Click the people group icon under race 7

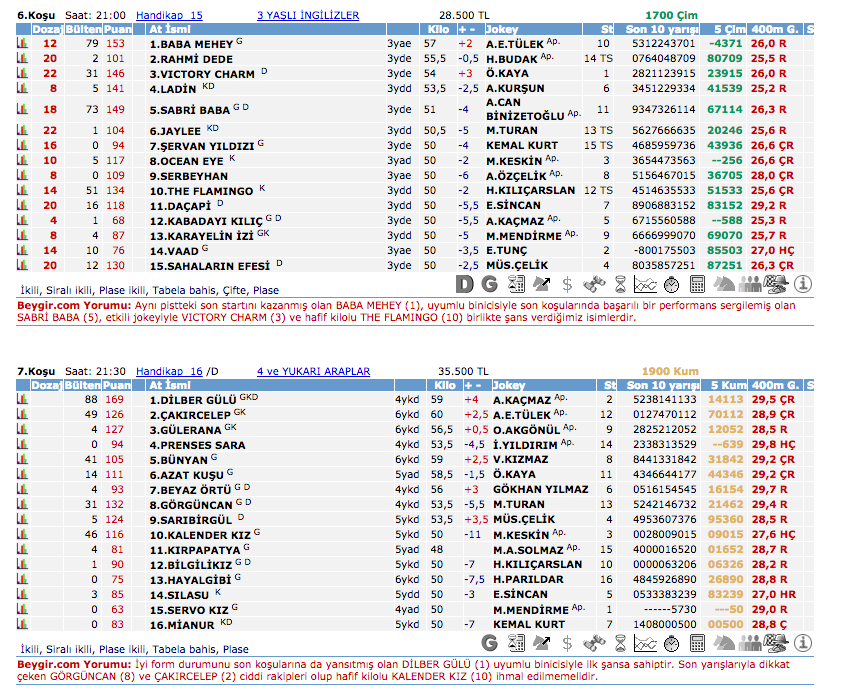[x=750, y=643]
